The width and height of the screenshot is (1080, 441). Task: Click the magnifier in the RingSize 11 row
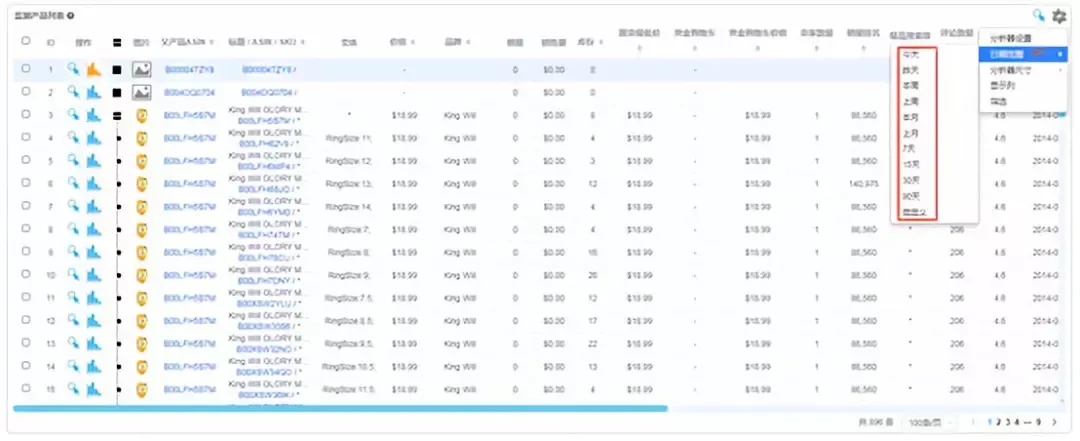[x=73, y=137]
